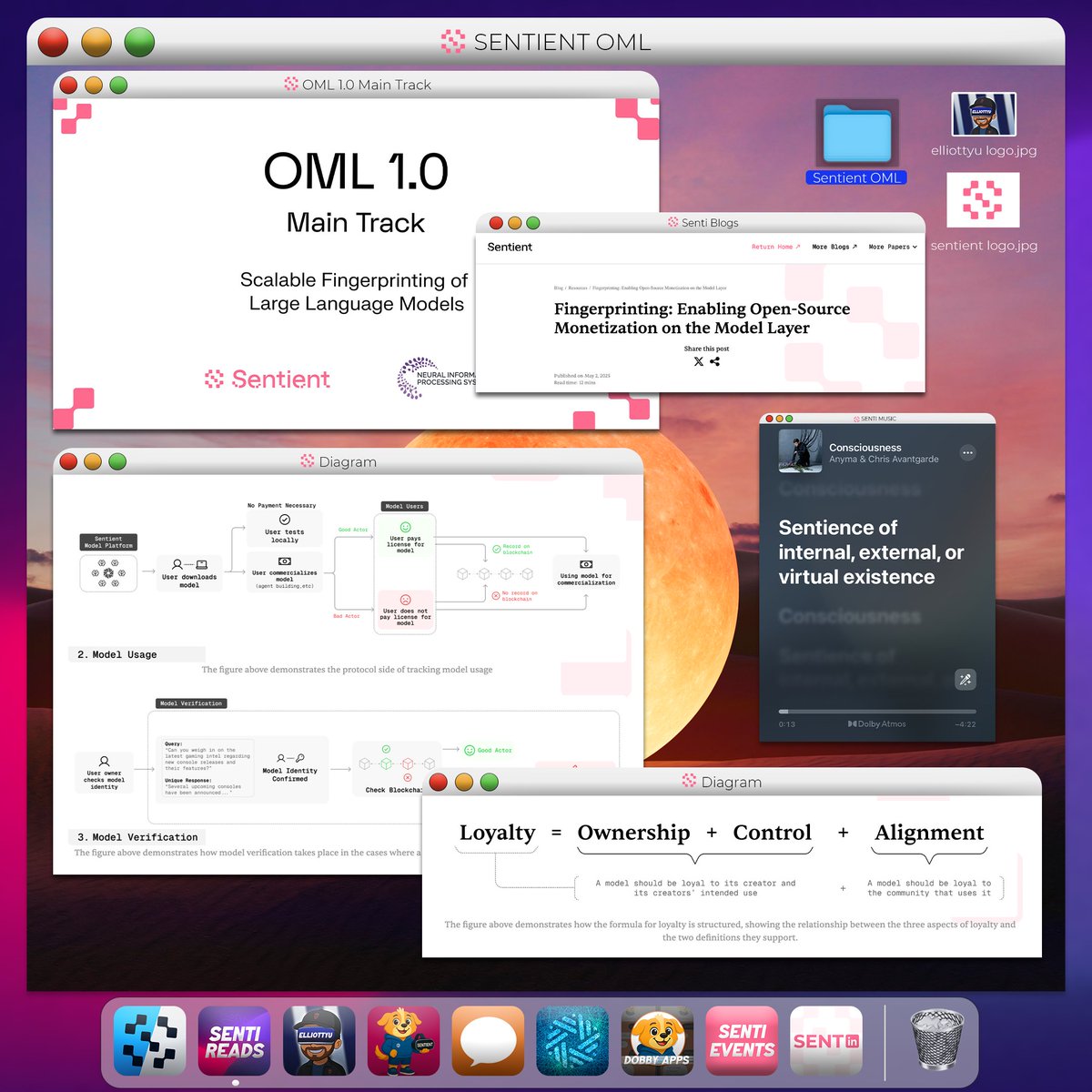Click the 'Model Users' label
1092x1092 pixels.
click(x=404, y=506)
